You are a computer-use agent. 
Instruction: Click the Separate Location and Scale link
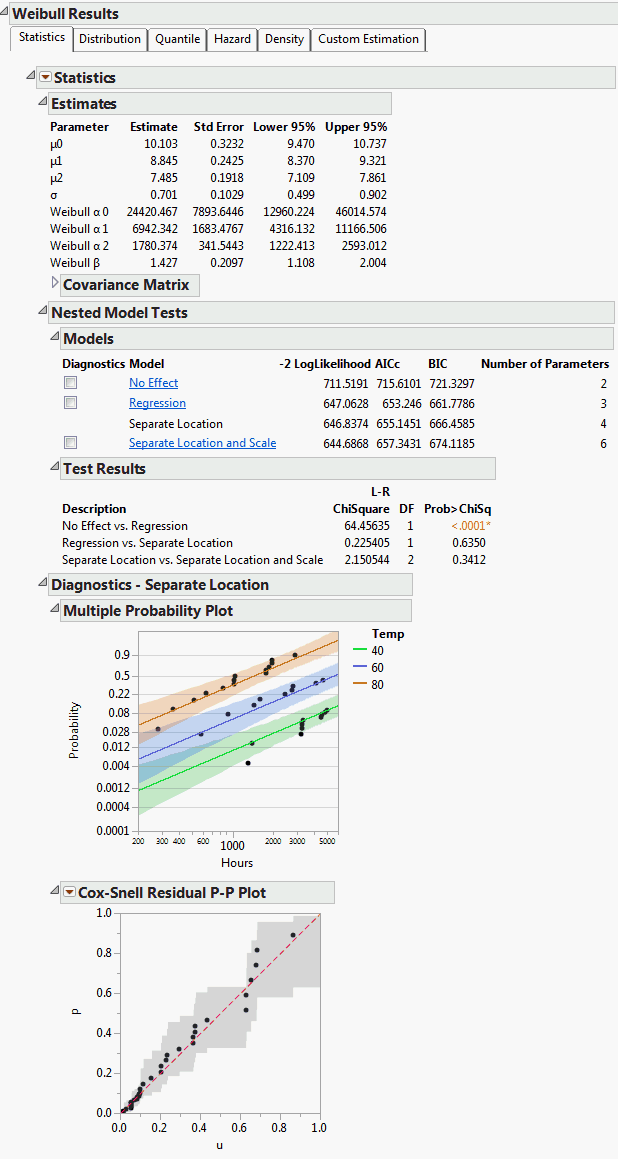pos(202,443)
